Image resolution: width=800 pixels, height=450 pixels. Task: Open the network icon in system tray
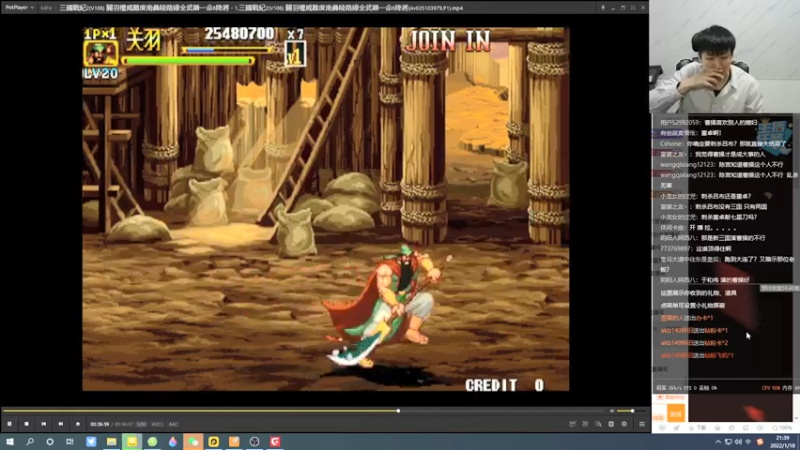(729, 442)
